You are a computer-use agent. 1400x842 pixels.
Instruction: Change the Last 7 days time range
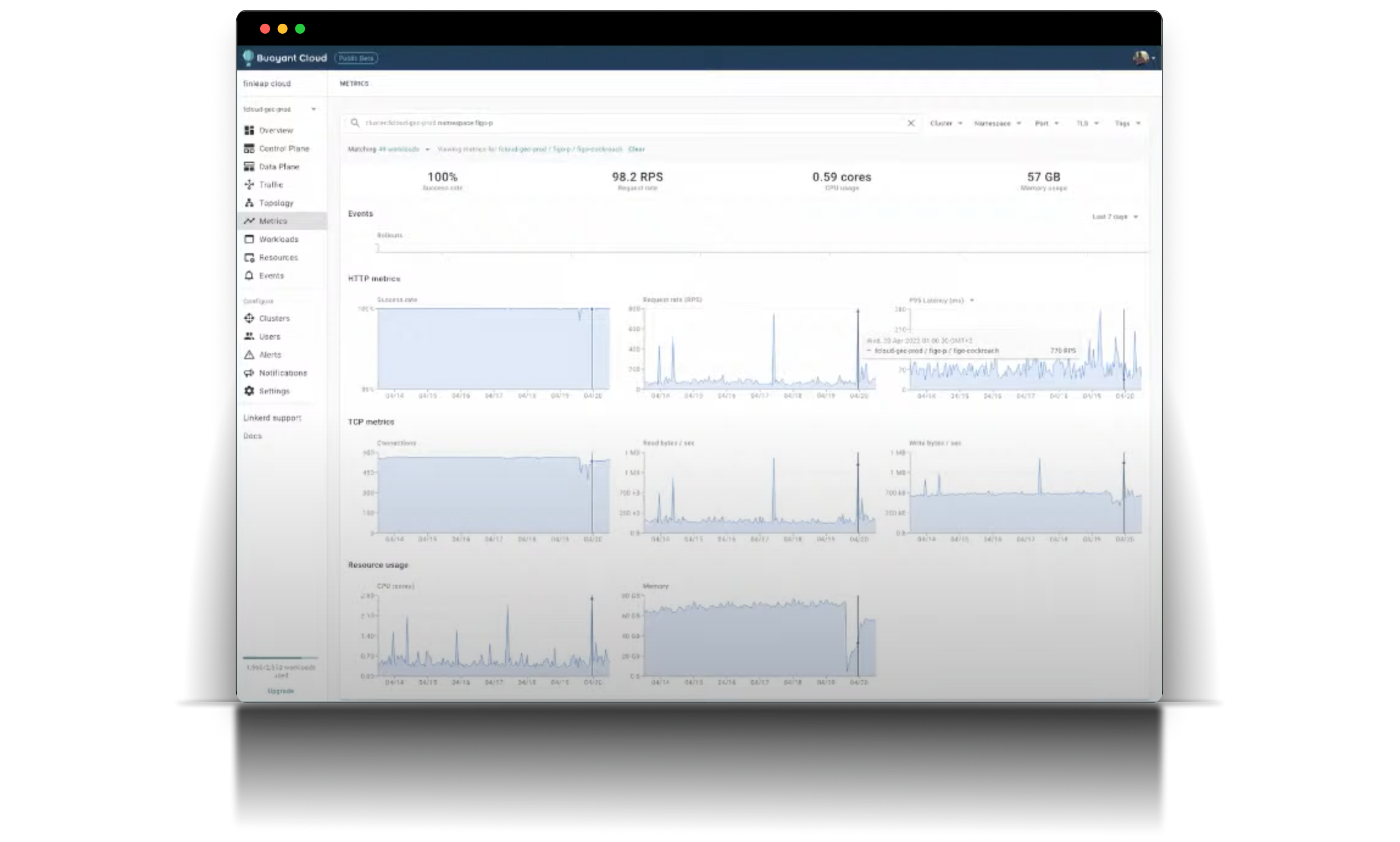pos(1114,217)
